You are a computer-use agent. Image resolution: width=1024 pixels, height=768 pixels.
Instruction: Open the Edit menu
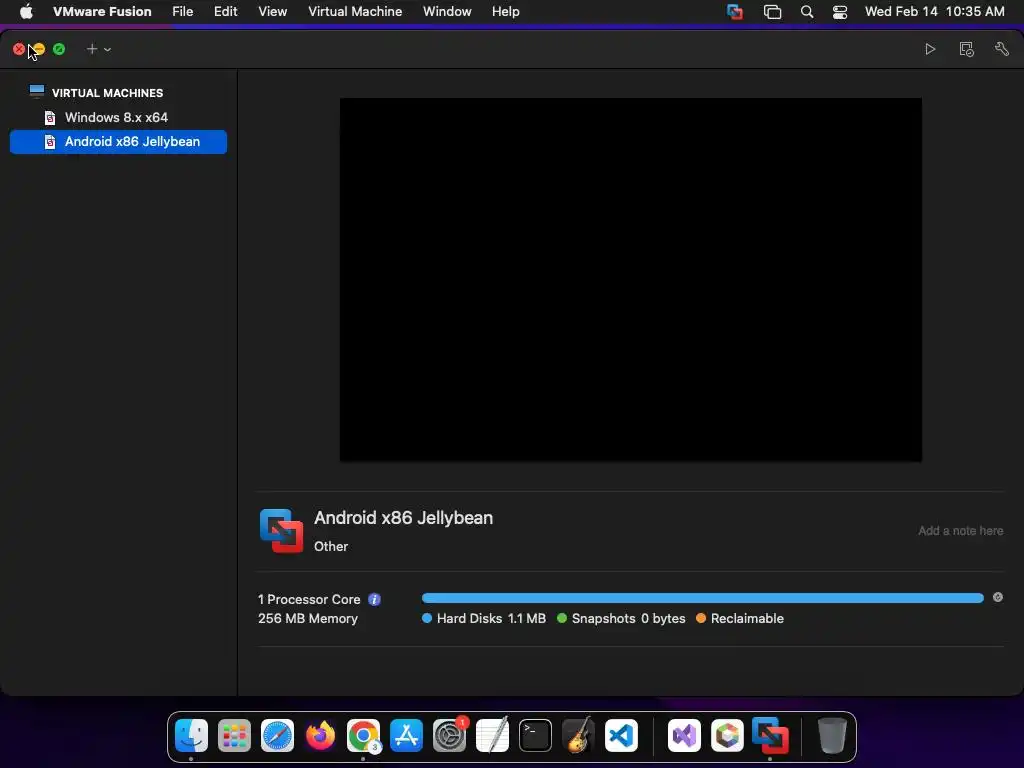click(x=225, y=12)
